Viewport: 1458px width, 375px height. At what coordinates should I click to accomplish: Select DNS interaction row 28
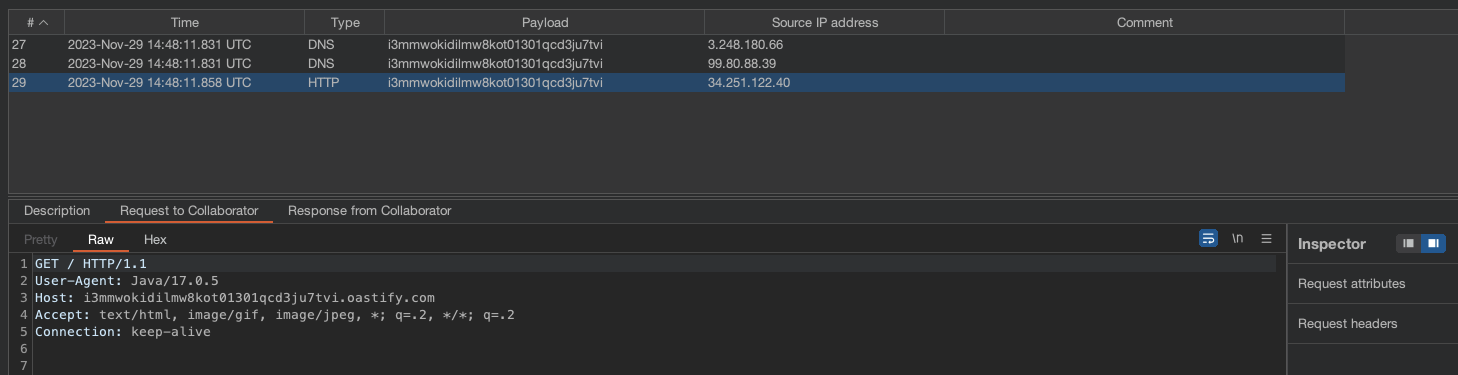[x=676, y=64]
